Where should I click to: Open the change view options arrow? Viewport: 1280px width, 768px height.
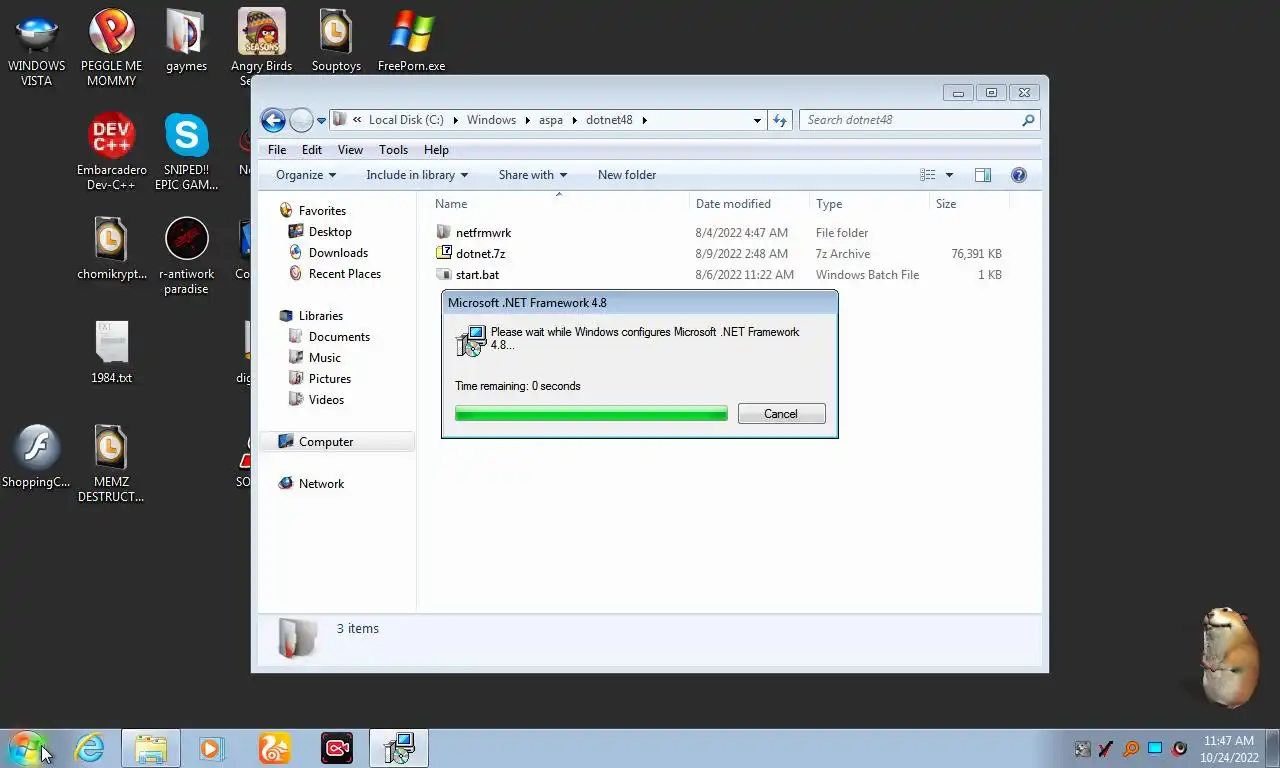(949, 175)
